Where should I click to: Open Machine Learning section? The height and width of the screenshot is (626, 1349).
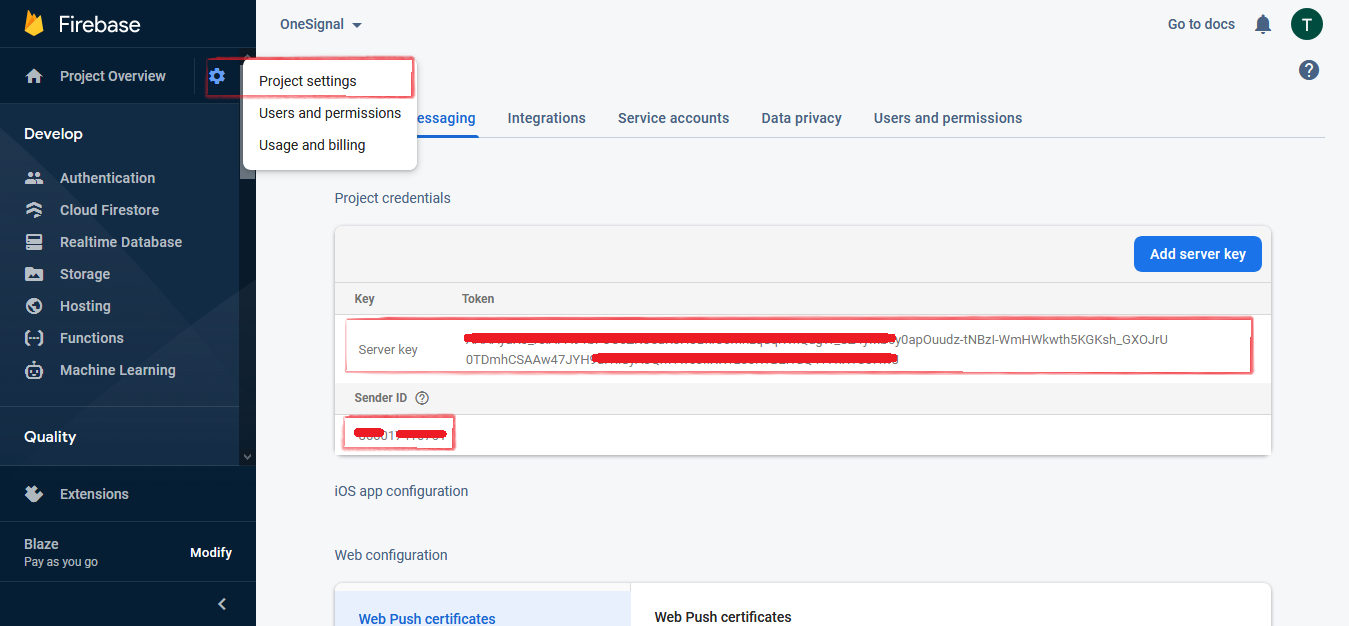pyautogui.click(x=117, y=370)
